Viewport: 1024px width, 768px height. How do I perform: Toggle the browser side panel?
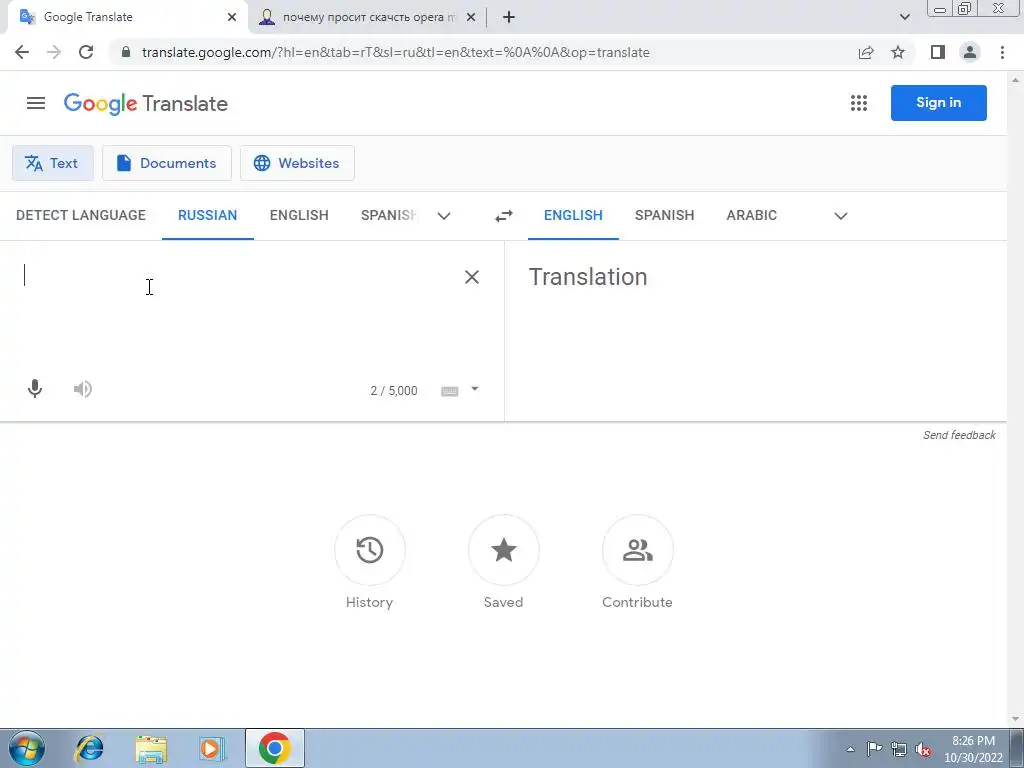click(938, 52)
